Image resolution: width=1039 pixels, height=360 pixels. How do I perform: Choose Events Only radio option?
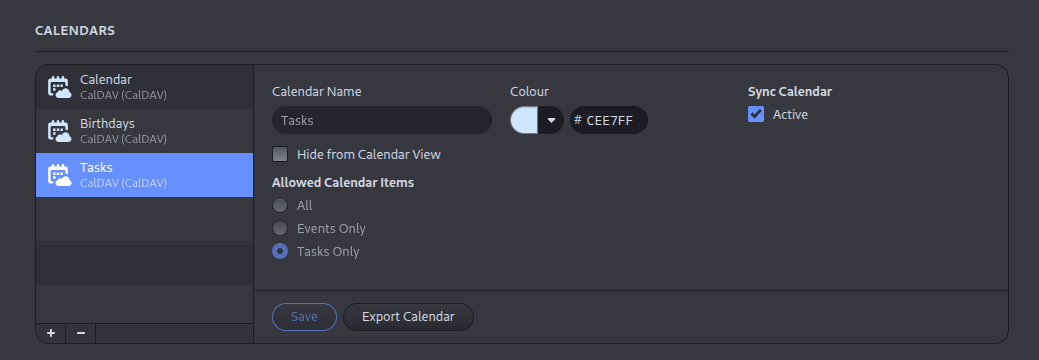coord(280,229)
